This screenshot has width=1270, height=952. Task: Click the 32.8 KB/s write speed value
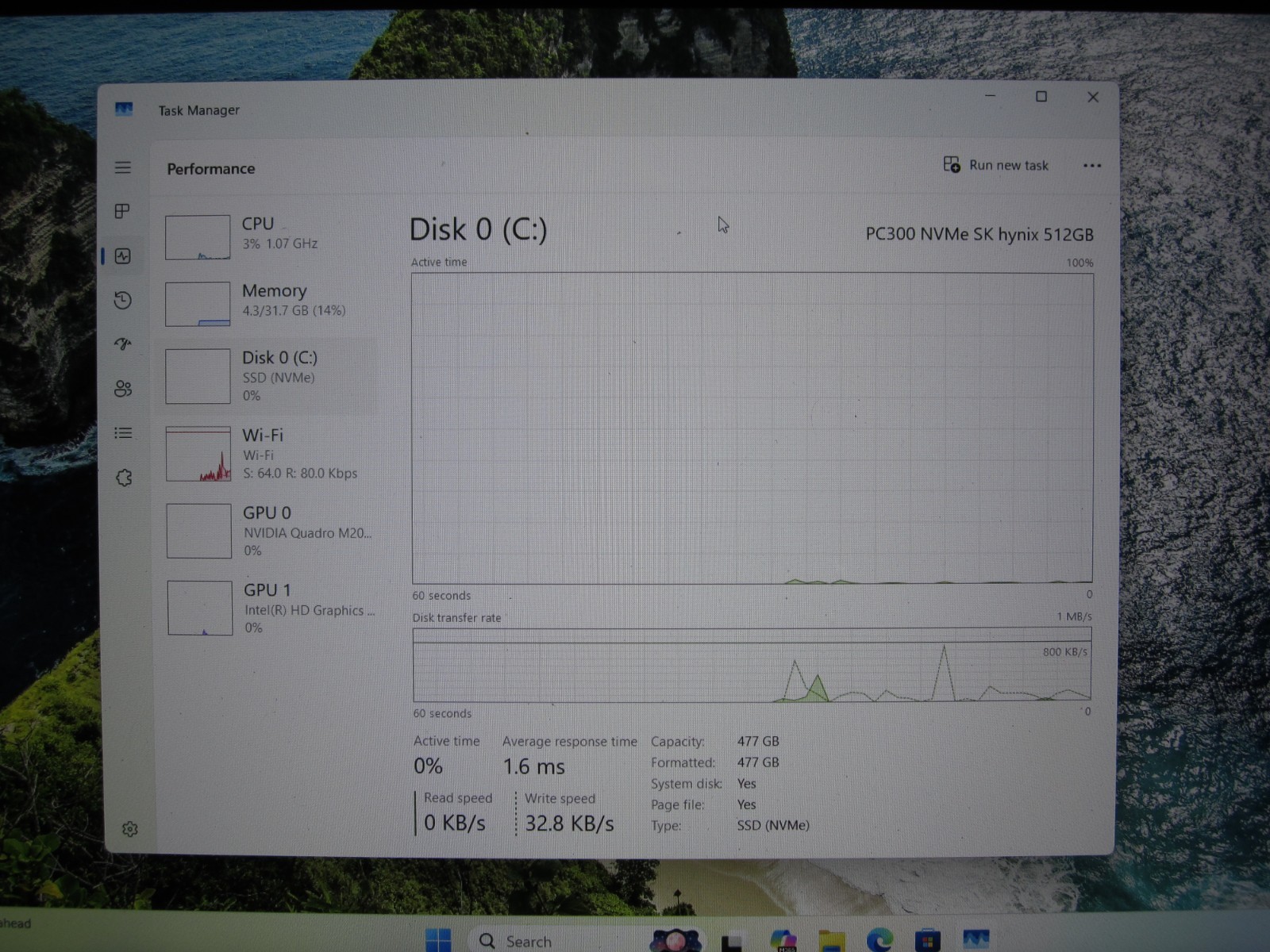569,823
